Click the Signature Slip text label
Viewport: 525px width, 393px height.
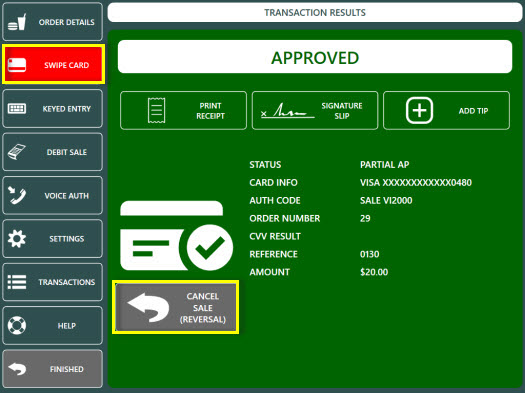342,111
